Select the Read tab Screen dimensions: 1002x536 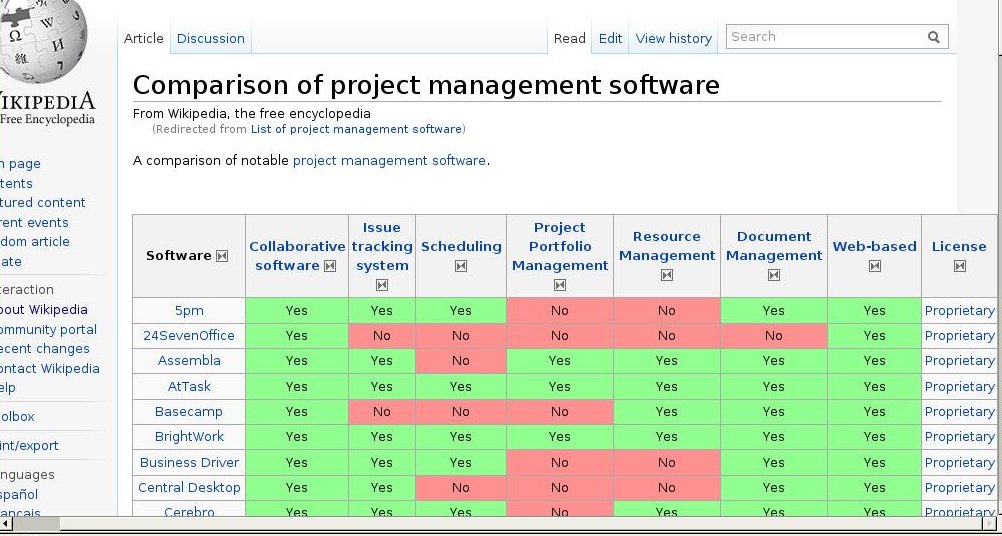click(569, 38)
